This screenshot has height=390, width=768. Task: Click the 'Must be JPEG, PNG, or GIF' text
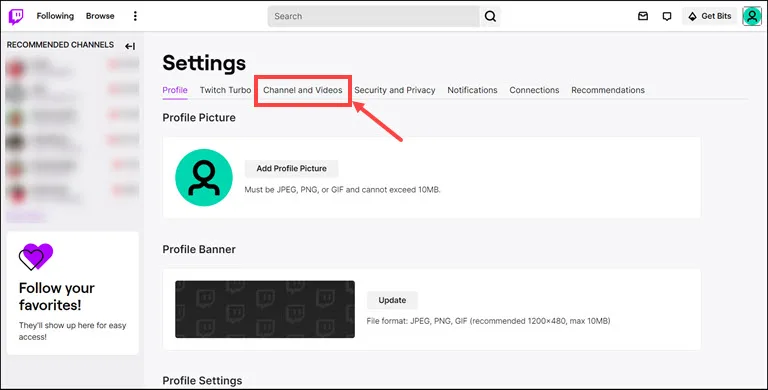[342, 190]
